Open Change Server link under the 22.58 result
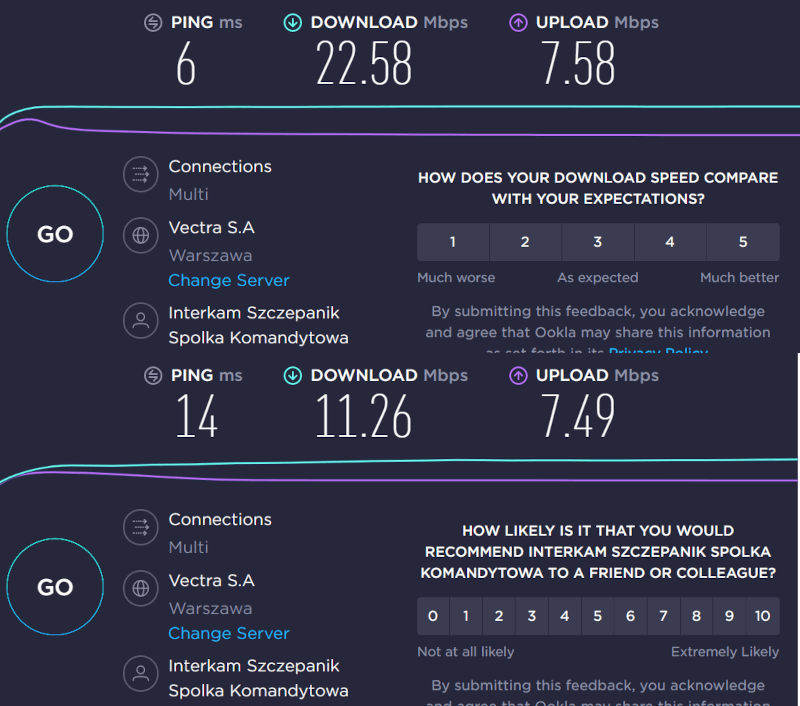 click(x=228, y=281)
